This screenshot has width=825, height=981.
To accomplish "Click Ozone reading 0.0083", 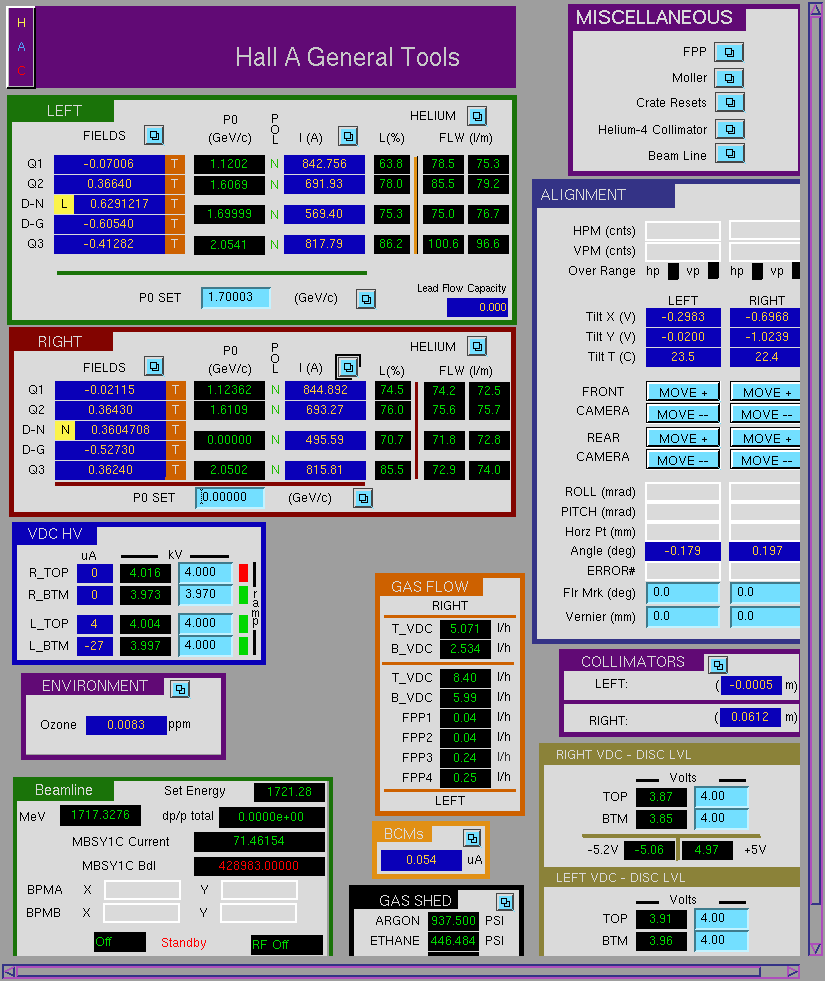I will click(x=126, y=725).
